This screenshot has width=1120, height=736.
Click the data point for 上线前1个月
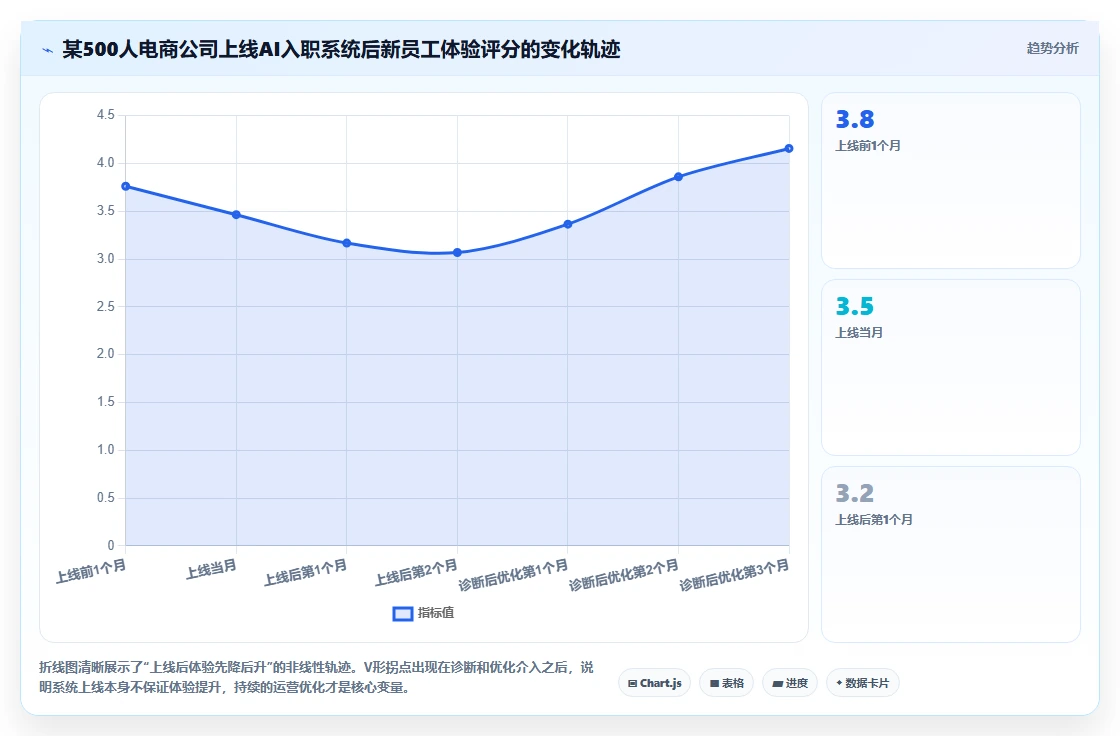pyautogui.click(x=126, y=187)
